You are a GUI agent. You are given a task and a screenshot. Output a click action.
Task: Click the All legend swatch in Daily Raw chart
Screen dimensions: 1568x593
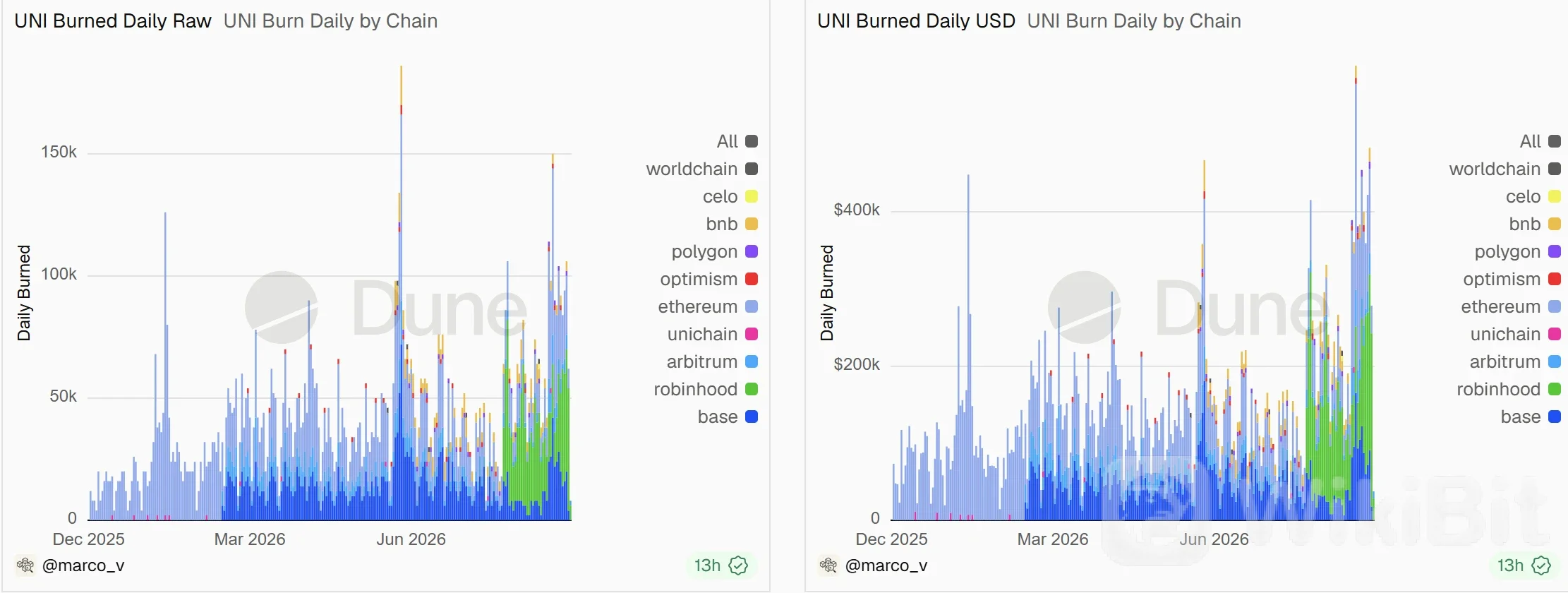(752, 141)
